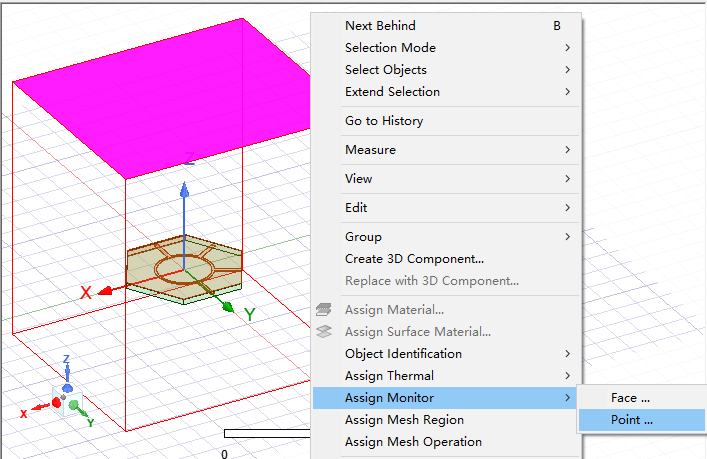Click the red X axis arrowhead
This screenshot has height=459, width=707.
[104, 291]
